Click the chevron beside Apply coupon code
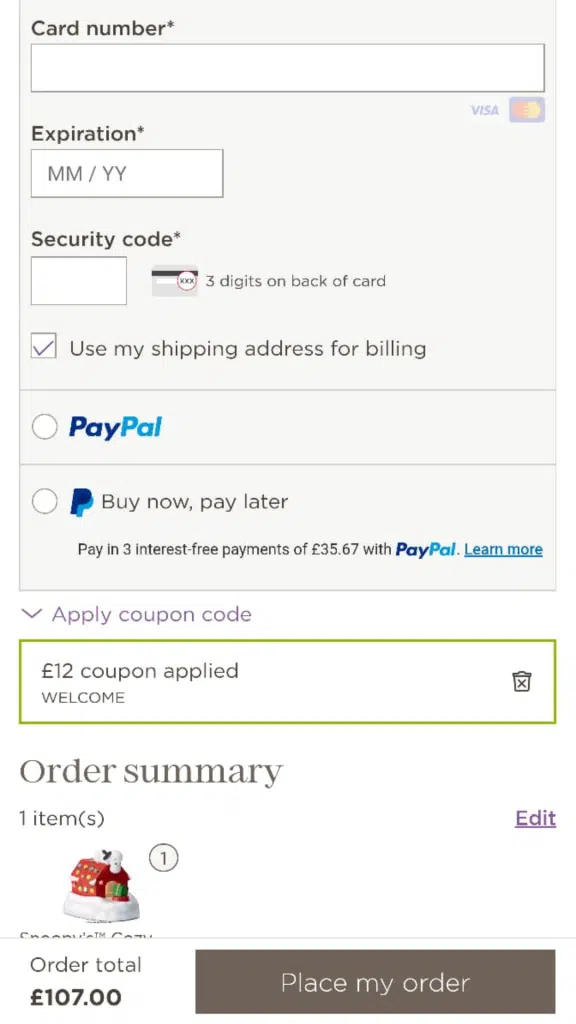576x1024 pixels. (x=31, y=614)
